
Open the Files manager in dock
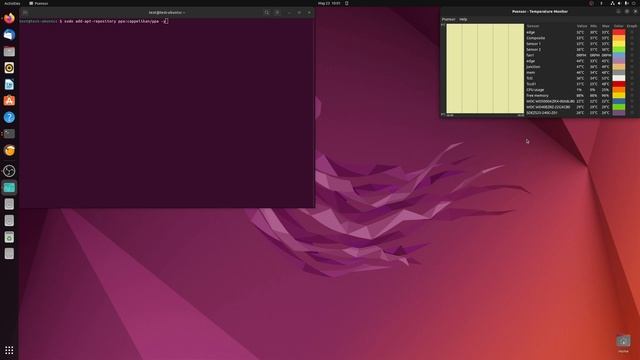pos(9,51)
